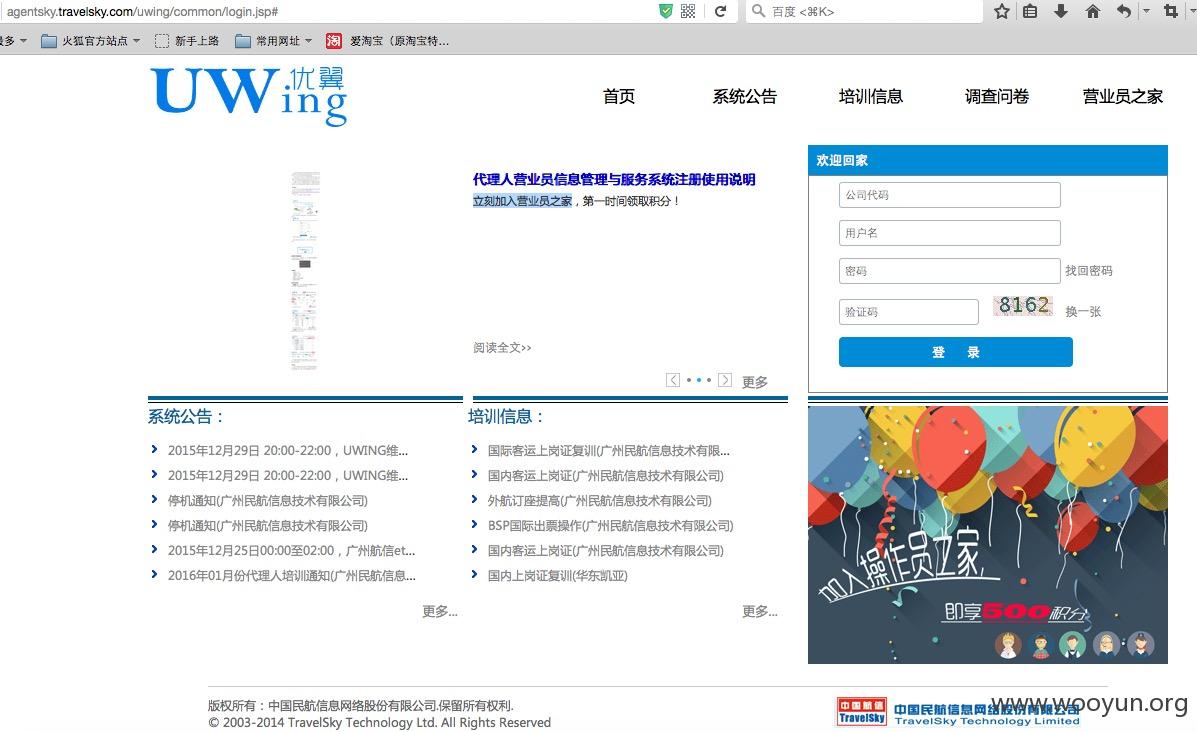Click the 加入操作员之家 balloon banner
This screenshot has width=1197, height=732.
coord(988,534)
